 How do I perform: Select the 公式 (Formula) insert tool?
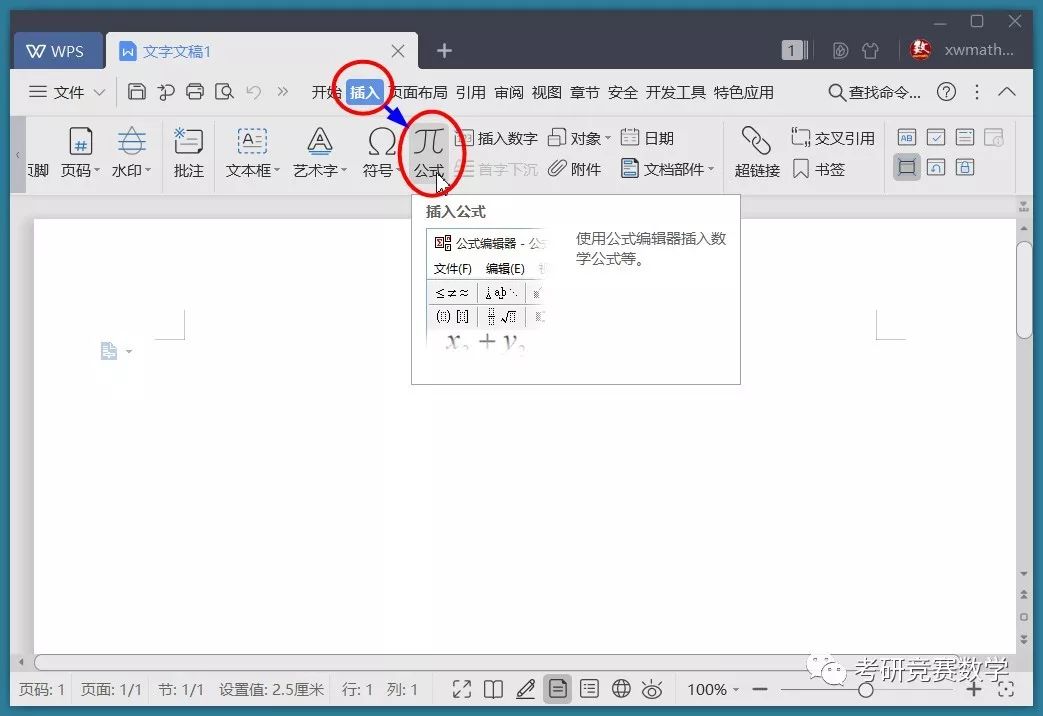coord(430,150)
